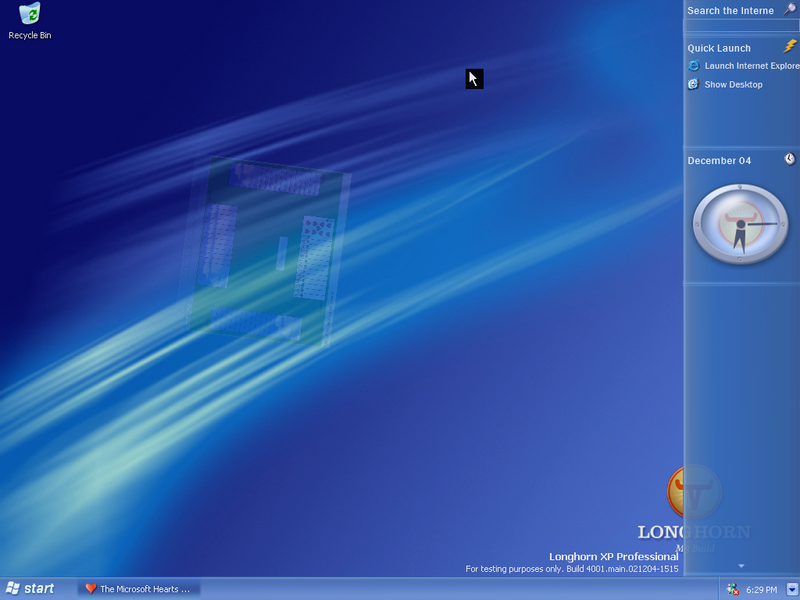The height and width of the screenshot is (600, 800).
Task: Click the Start button
Action: [31, 589]
